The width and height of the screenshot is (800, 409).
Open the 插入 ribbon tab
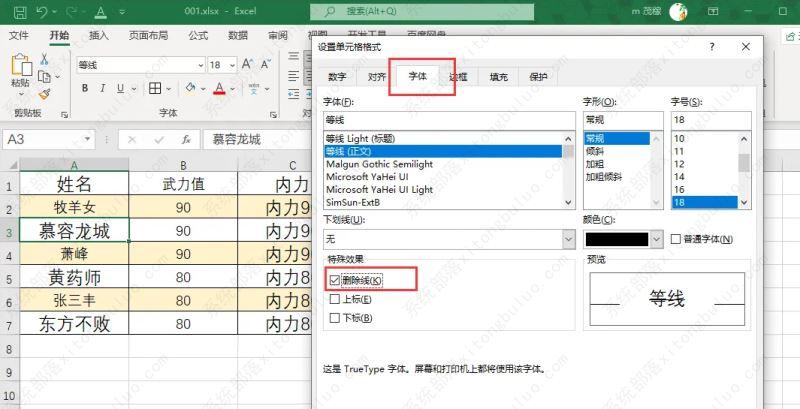(x=99, y=35)
